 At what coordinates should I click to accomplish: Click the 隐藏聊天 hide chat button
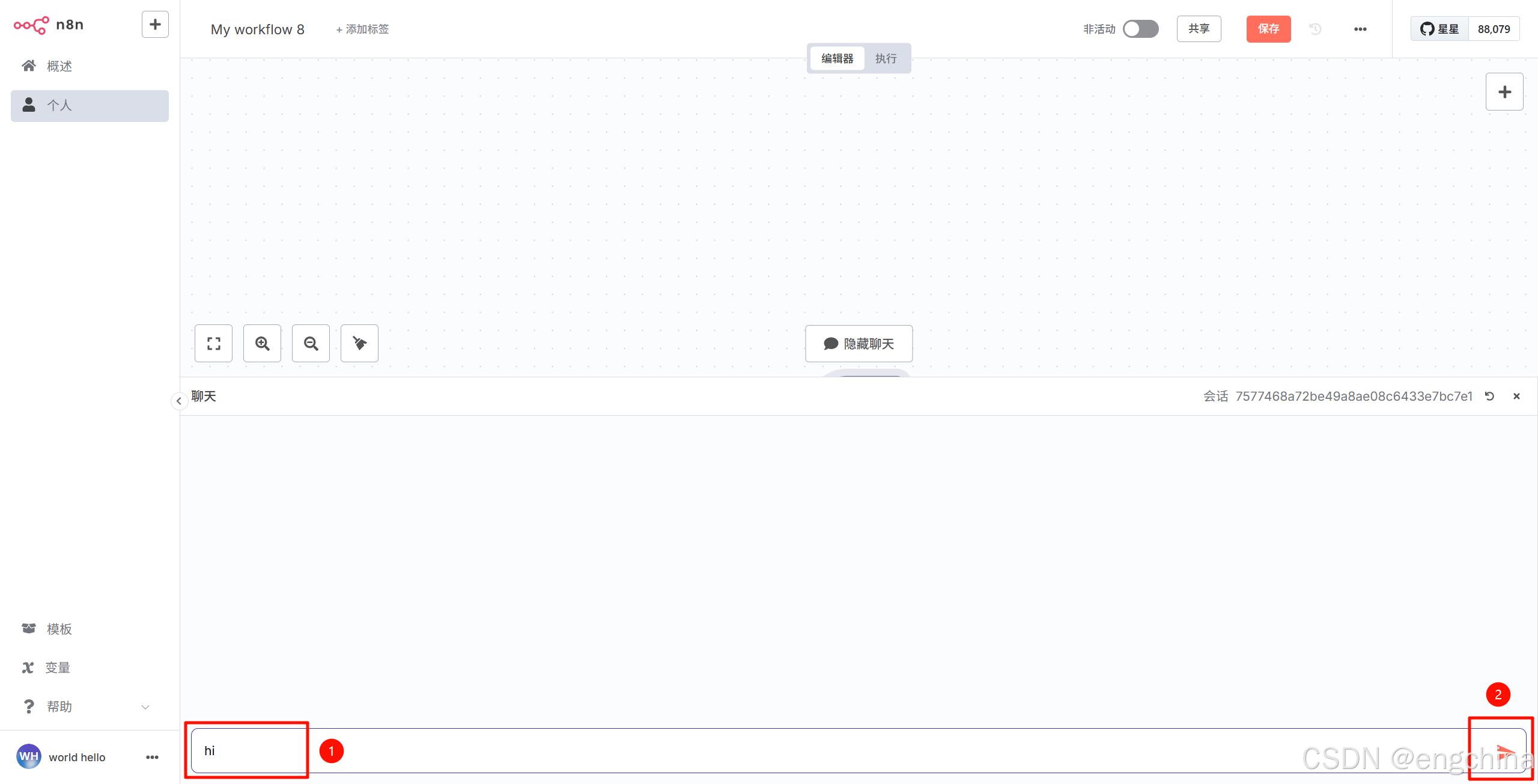coord(859,344)
